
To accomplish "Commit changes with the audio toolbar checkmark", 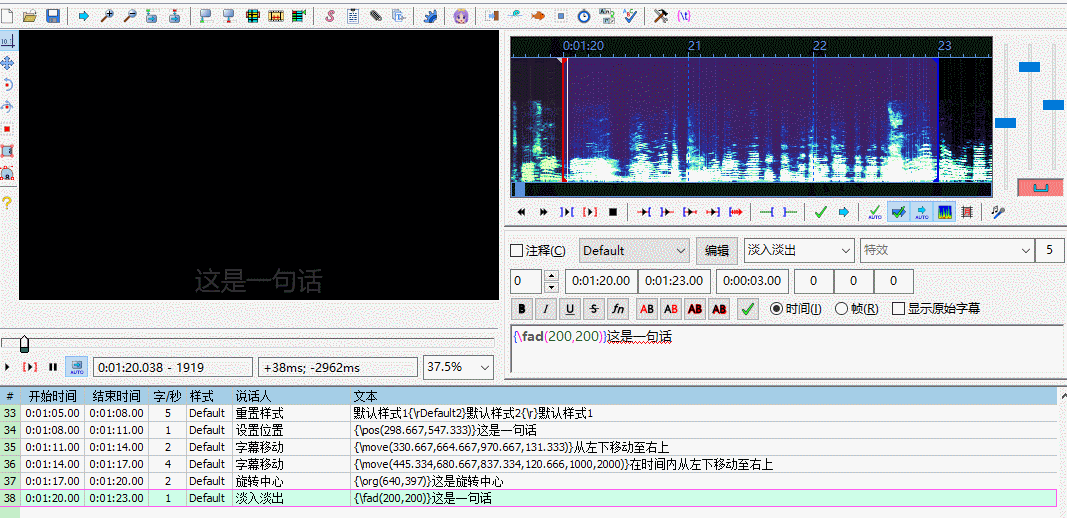I will 820,212.
